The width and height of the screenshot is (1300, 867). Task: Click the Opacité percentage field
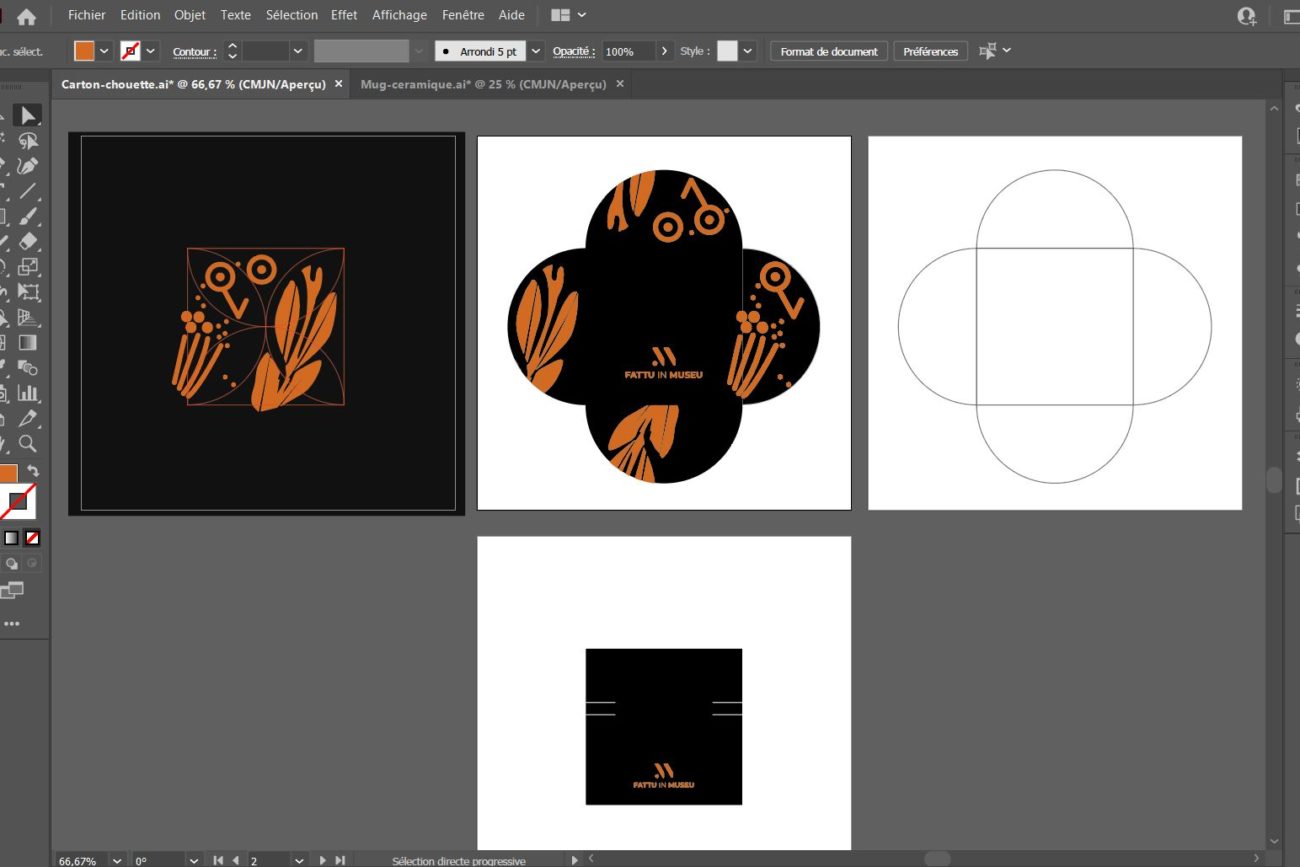(627, 51)
